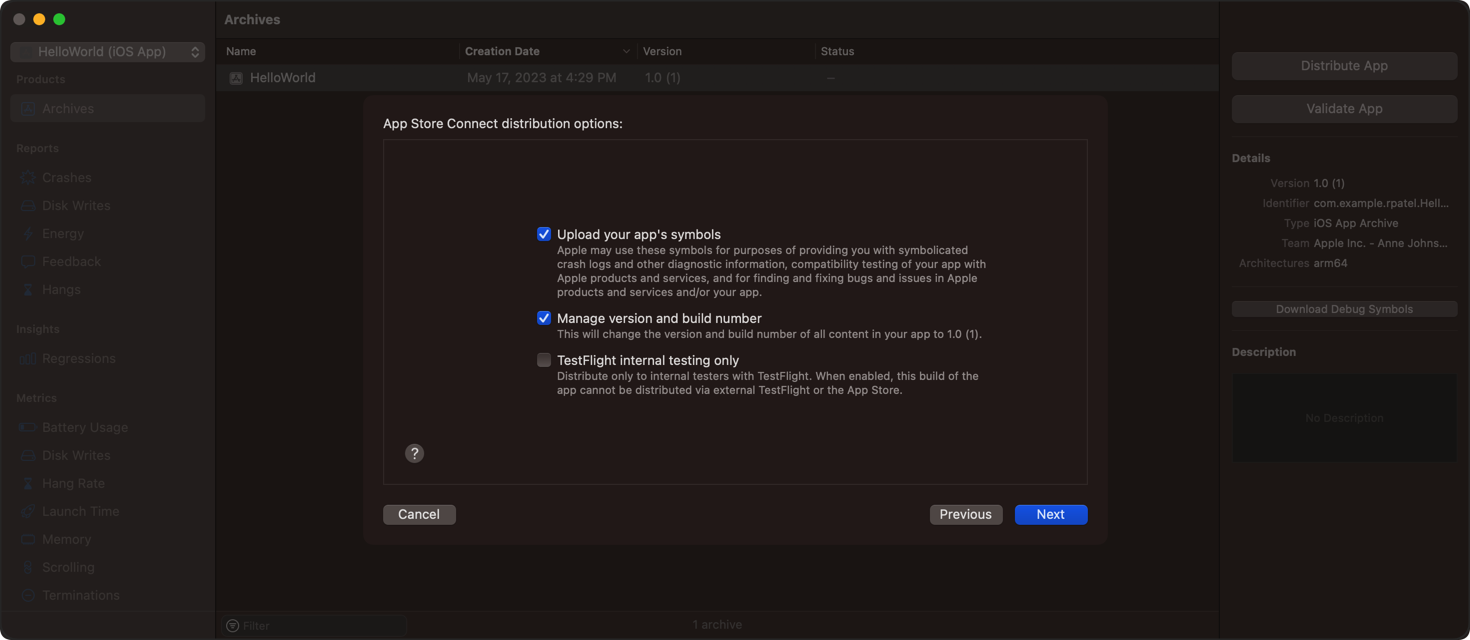Open the Feedback report icon

pyautogui.click(x=28, y=261)
